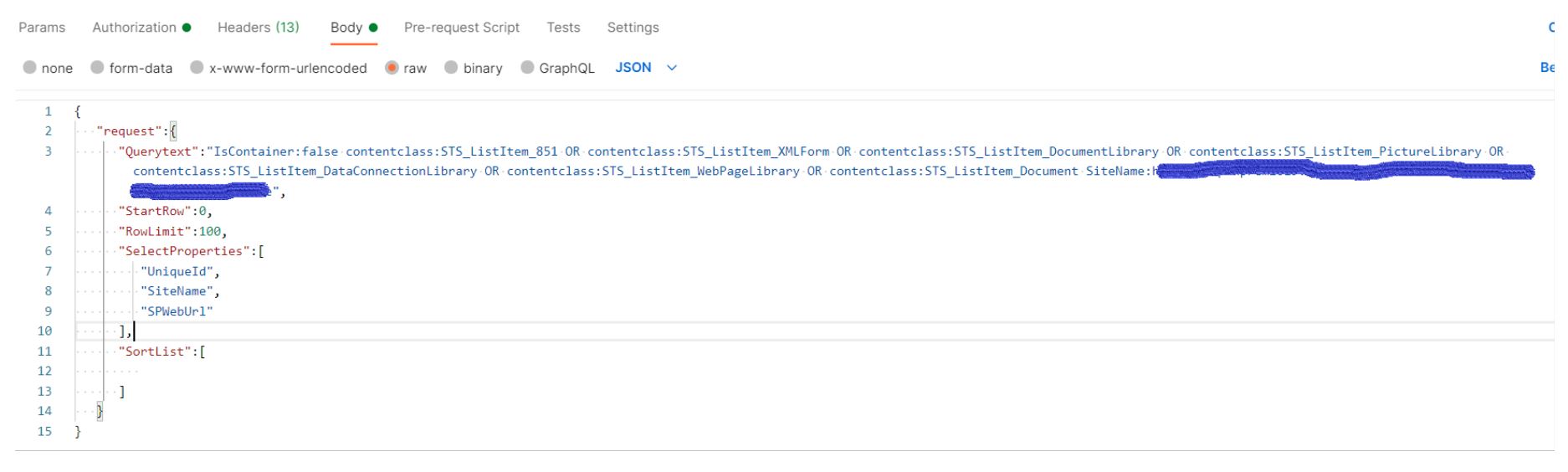Click the "UniqueId" string on line 7
The image size is (1568, 472).
click(177, 272)
